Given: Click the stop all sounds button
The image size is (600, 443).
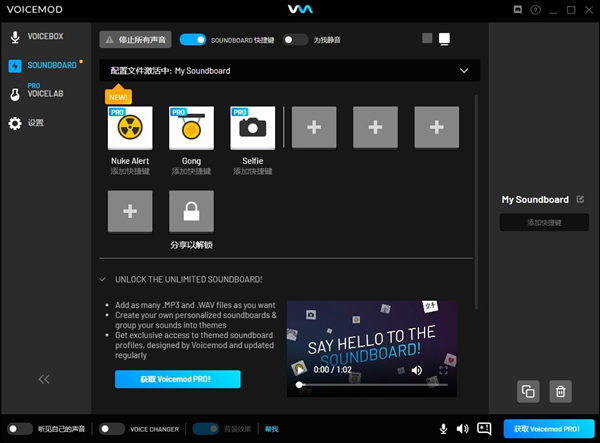Looking at the screenshot, I should 136,40.
